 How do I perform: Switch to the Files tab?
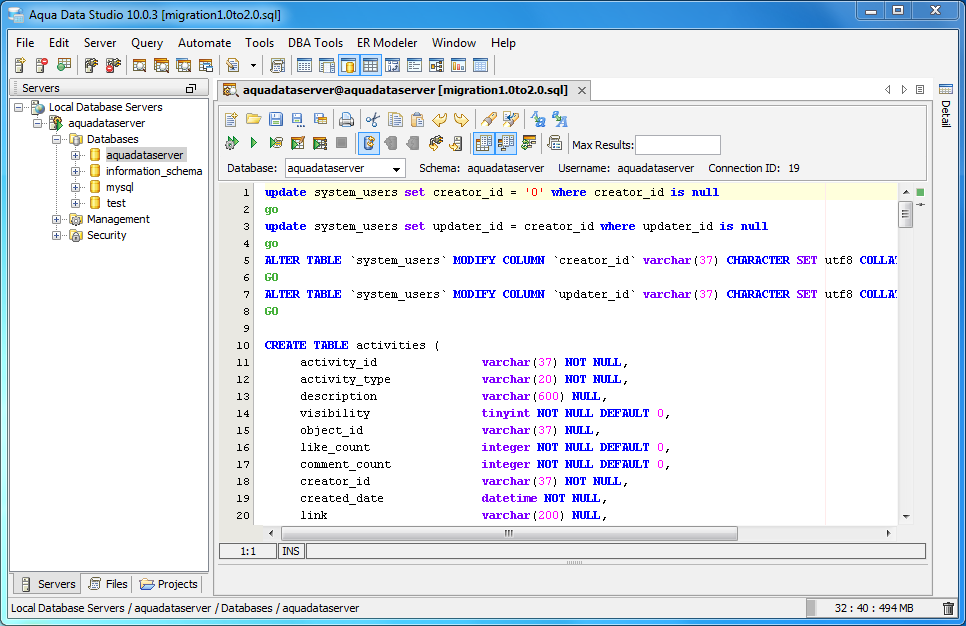tap(108, 584)
